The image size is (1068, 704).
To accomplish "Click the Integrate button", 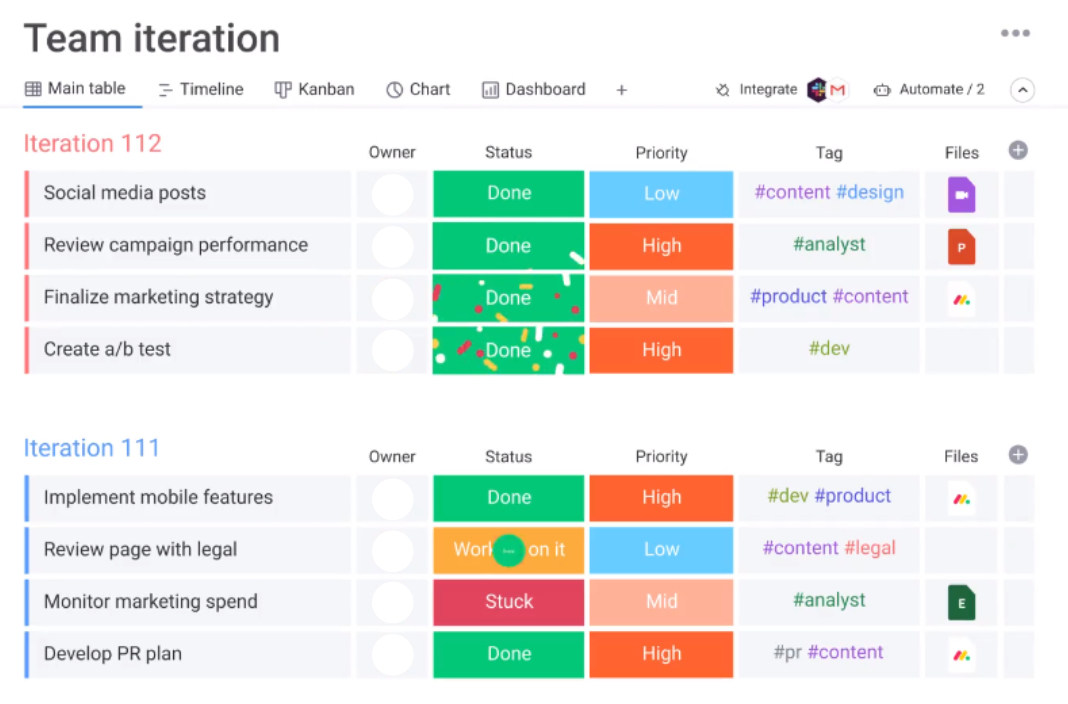I will pyautogui.click(x=757, y=90).
